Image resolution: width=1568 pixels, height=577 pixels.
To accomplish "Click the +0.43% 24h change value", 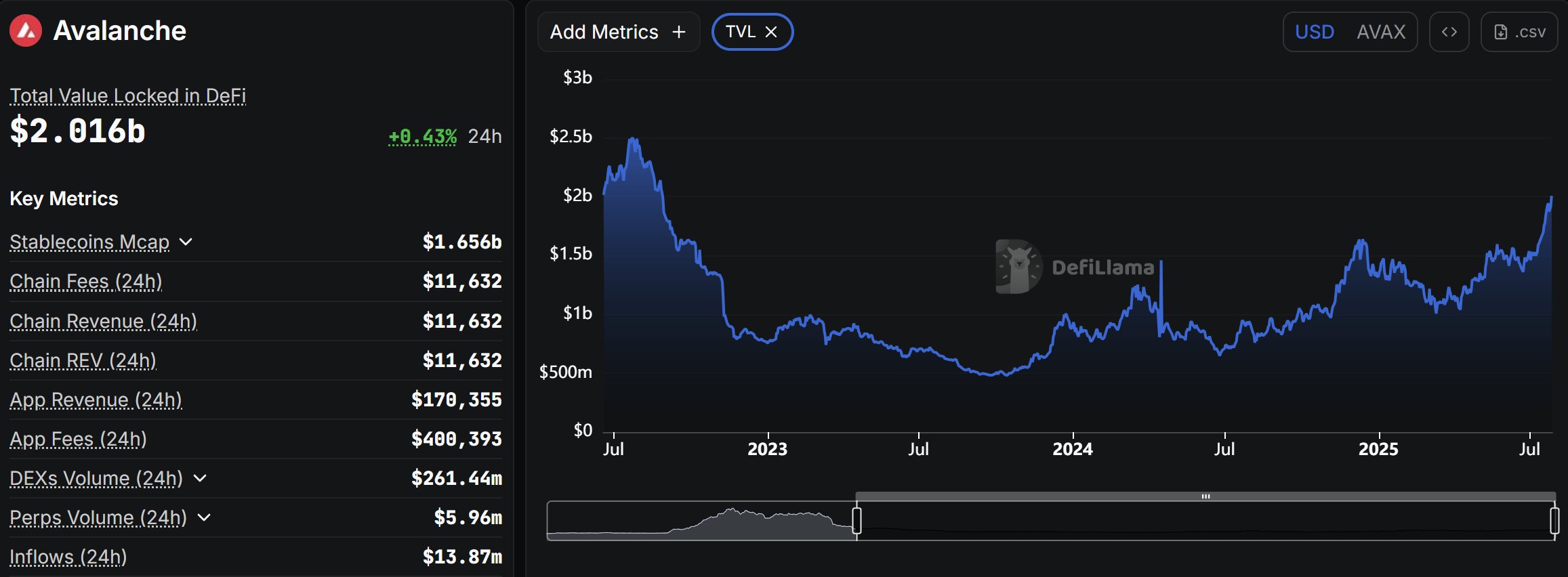I will [x=422, y=136].
